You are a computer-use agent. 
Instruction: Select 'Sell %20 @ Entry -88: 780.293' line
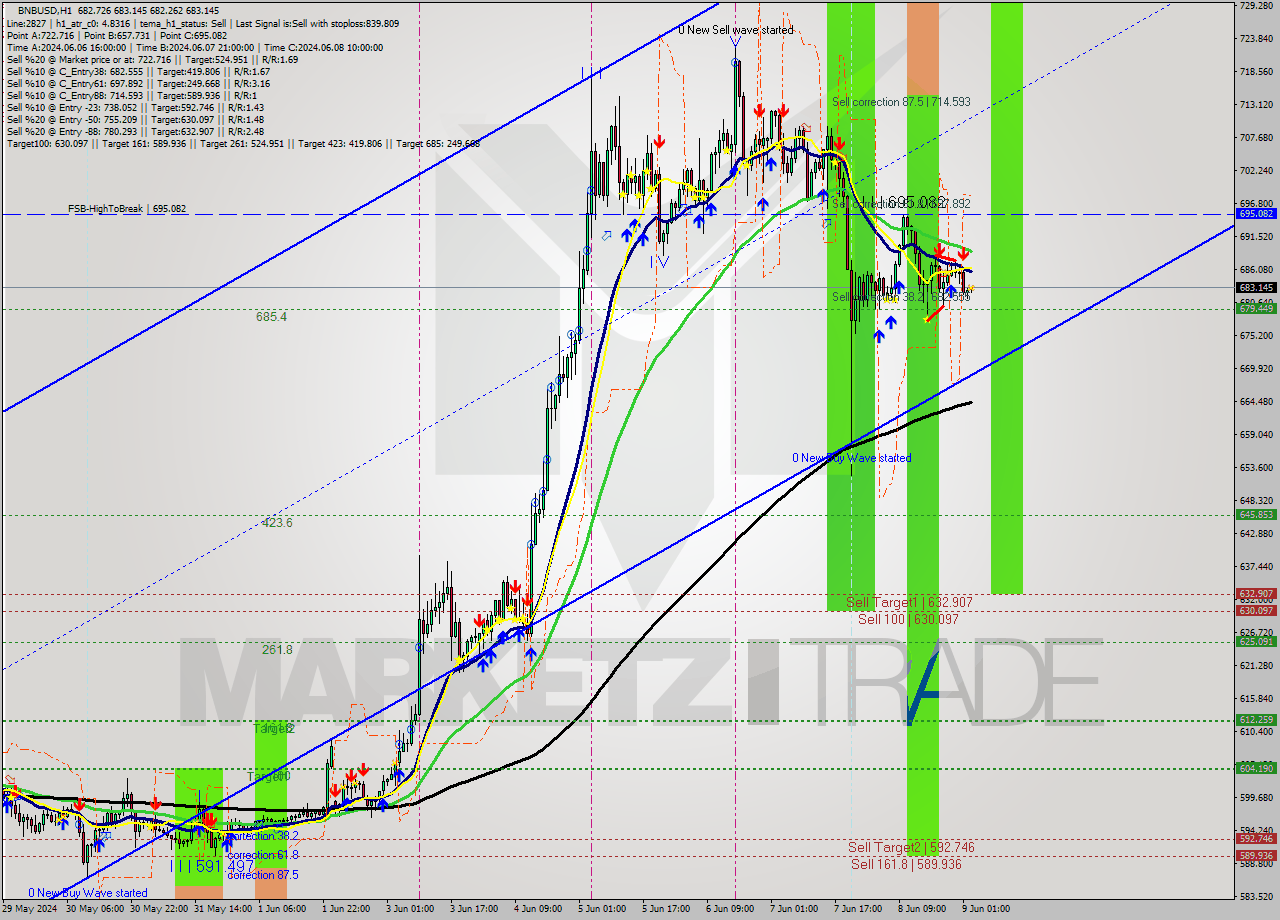(x=135, y=131)
